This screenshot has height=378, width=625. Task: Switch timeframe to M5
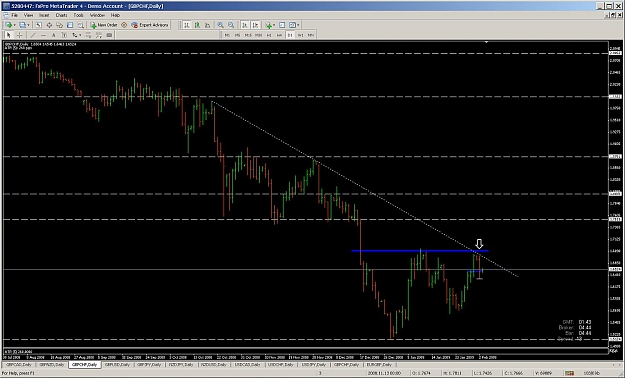tap(238, 35)
